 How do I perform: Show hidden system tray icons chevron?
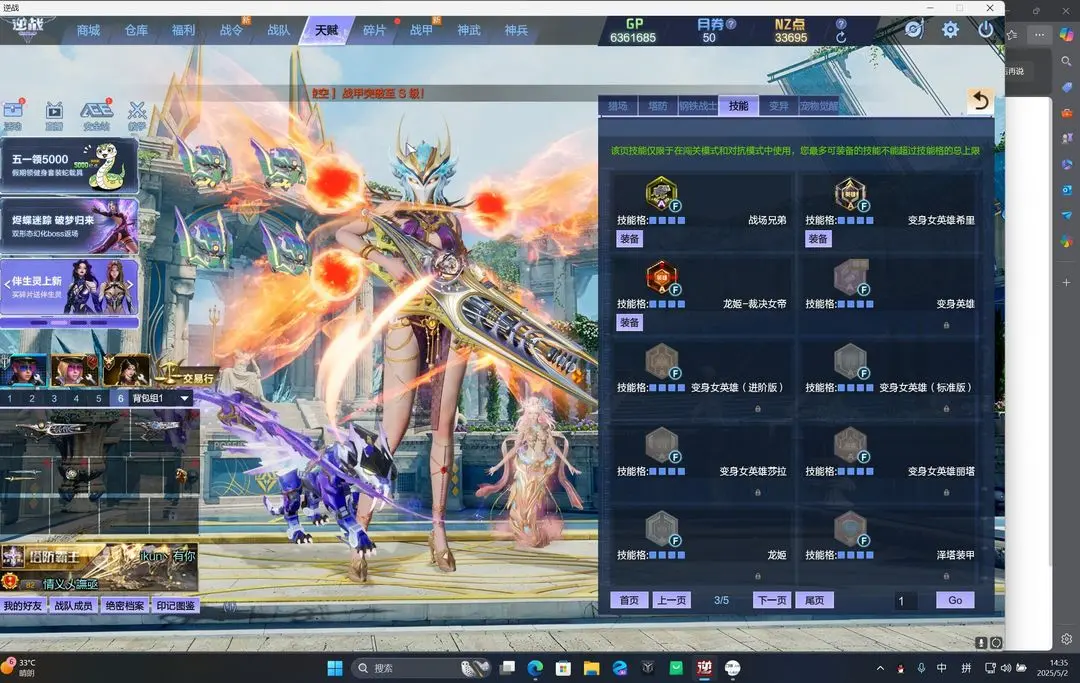pyautogui.click(x=880, y=668)
